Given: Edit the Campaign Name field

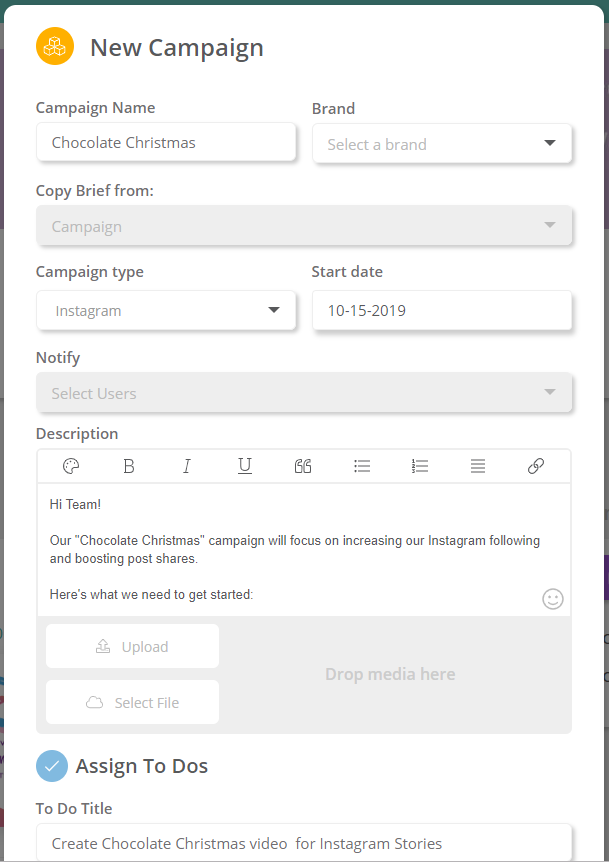Looking at the screenshot, I should 166,142.
